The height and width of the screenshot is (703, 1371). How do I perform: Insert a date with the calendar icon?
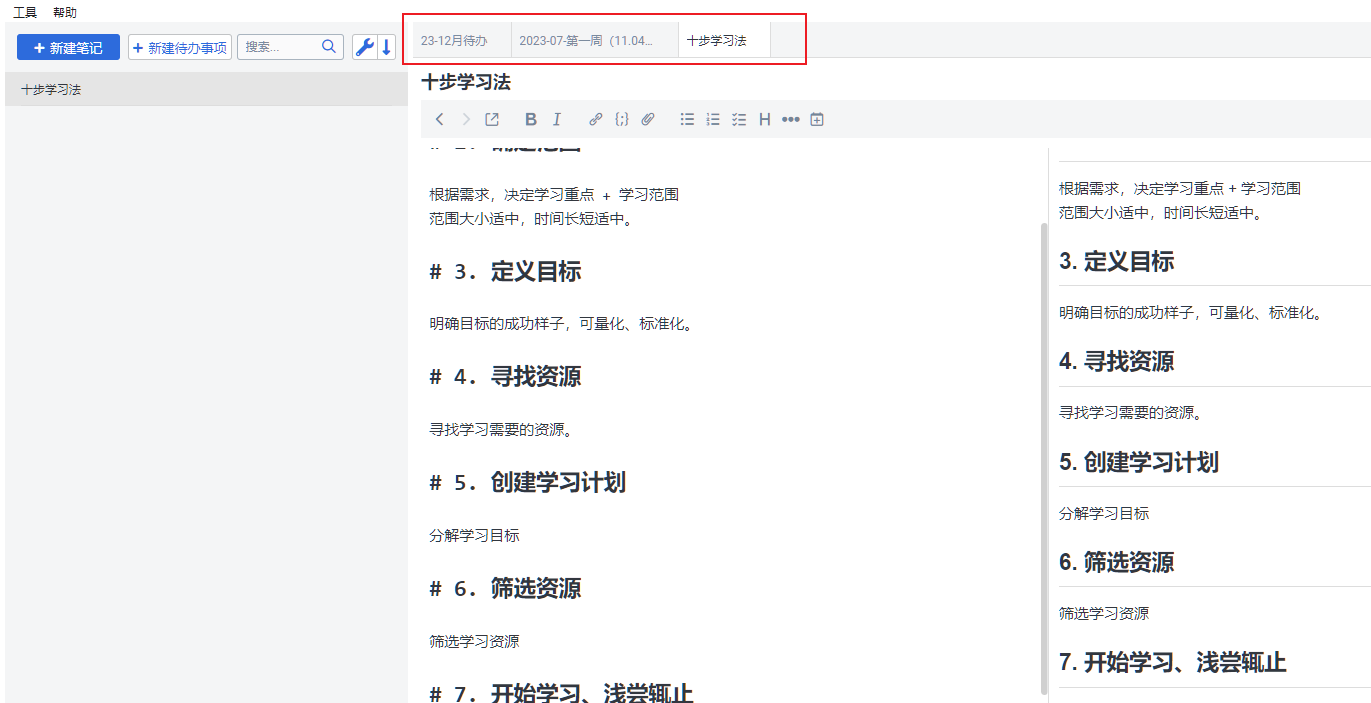[x=817, y=119]
